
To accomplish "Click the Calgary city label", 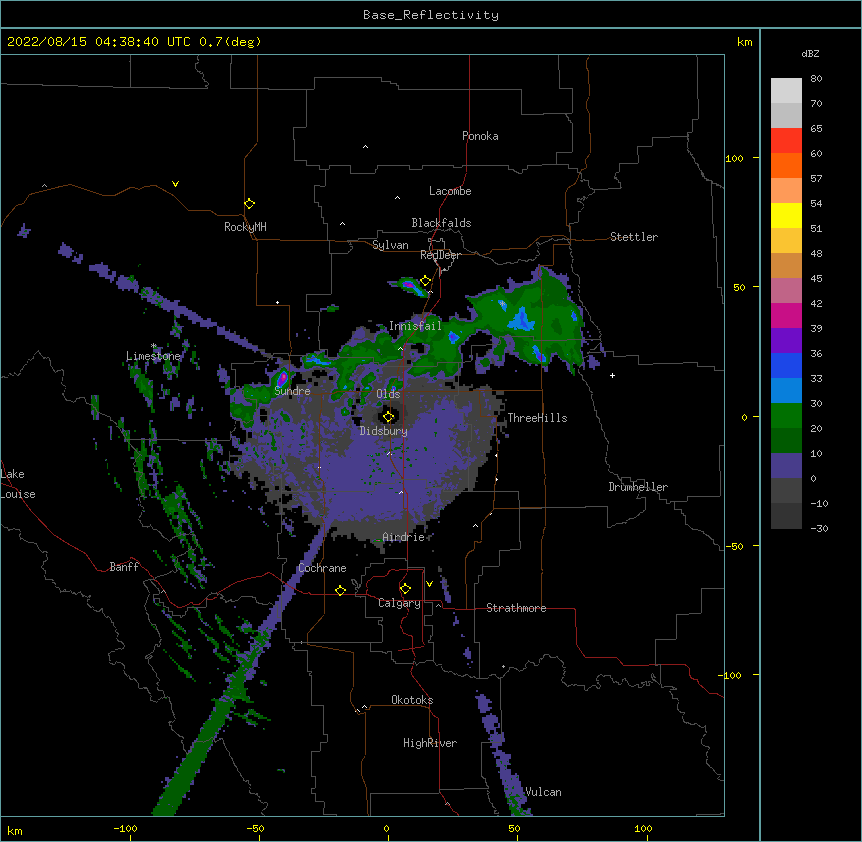I will [399, 603].
